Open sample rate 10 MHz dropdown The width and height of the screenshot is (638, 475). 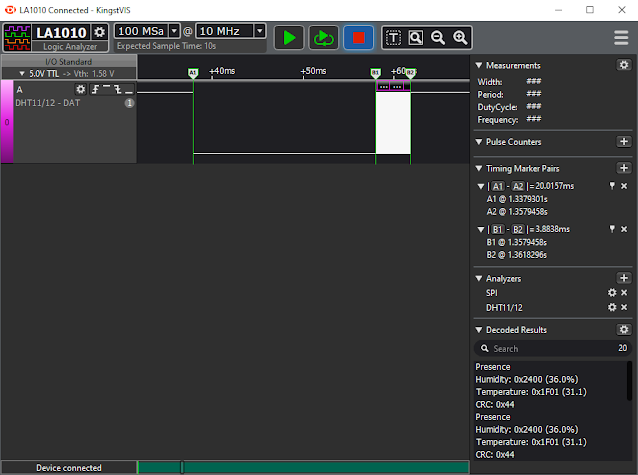(x=260, y=31)
